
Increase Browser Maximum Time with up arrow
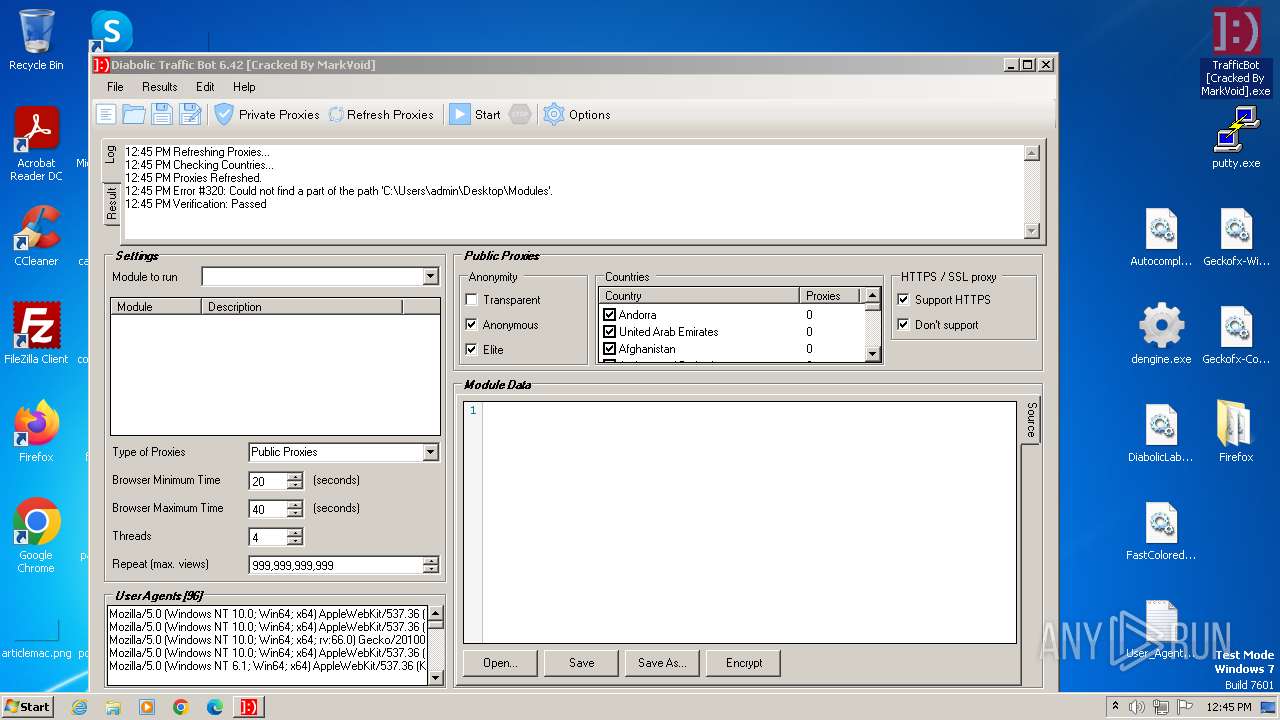pos(295,504)
